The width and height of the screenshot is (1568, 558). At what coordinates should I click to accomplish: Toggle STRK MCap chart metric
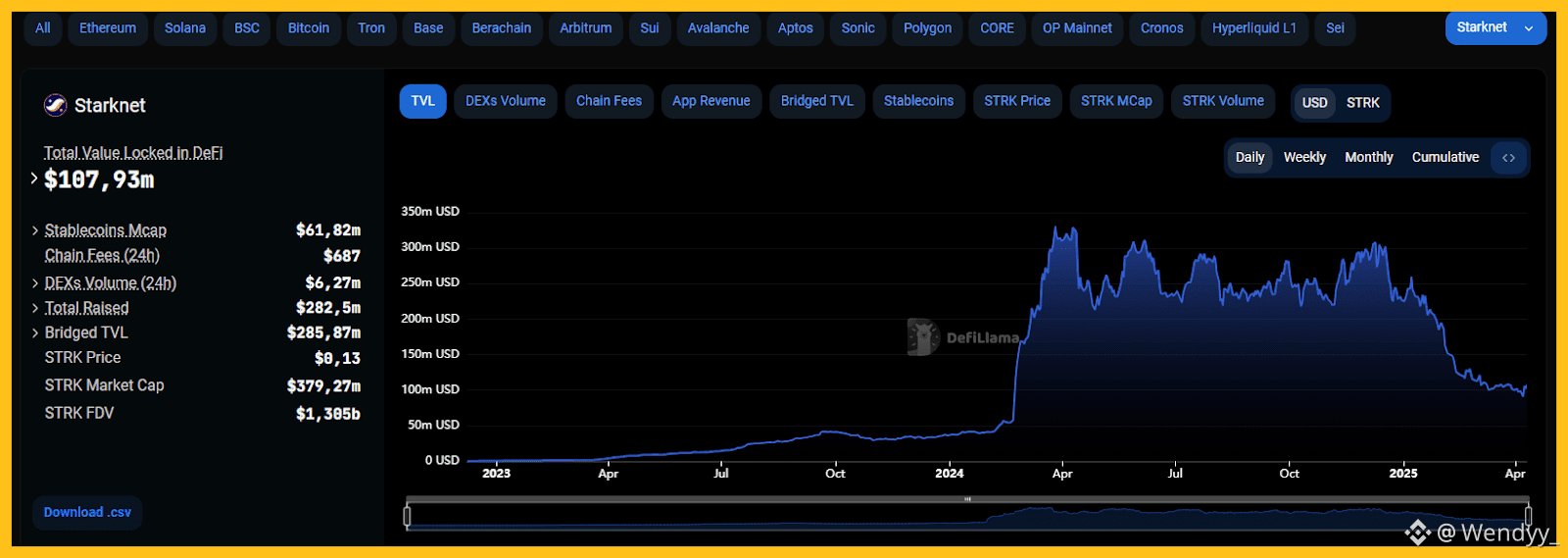(x=1116, y=101)
